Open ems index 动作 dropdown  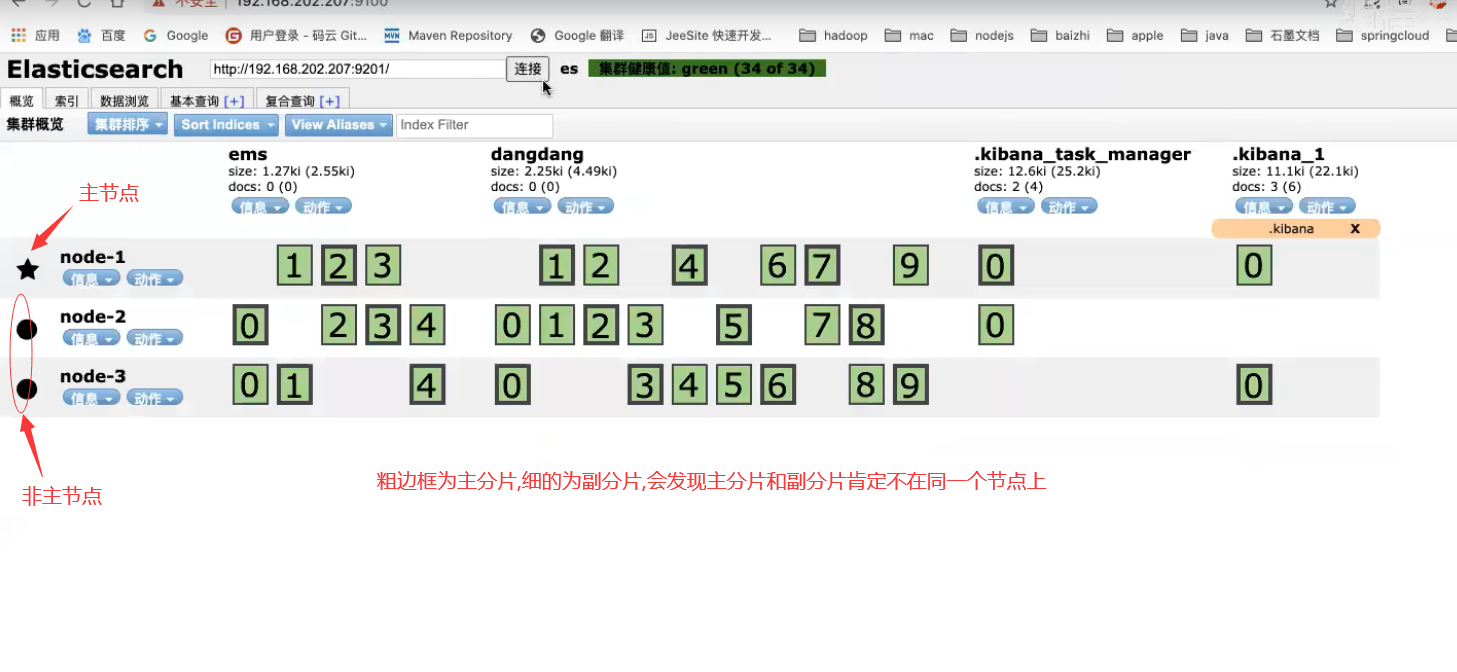pyautogui.click(x=323, y=207)
